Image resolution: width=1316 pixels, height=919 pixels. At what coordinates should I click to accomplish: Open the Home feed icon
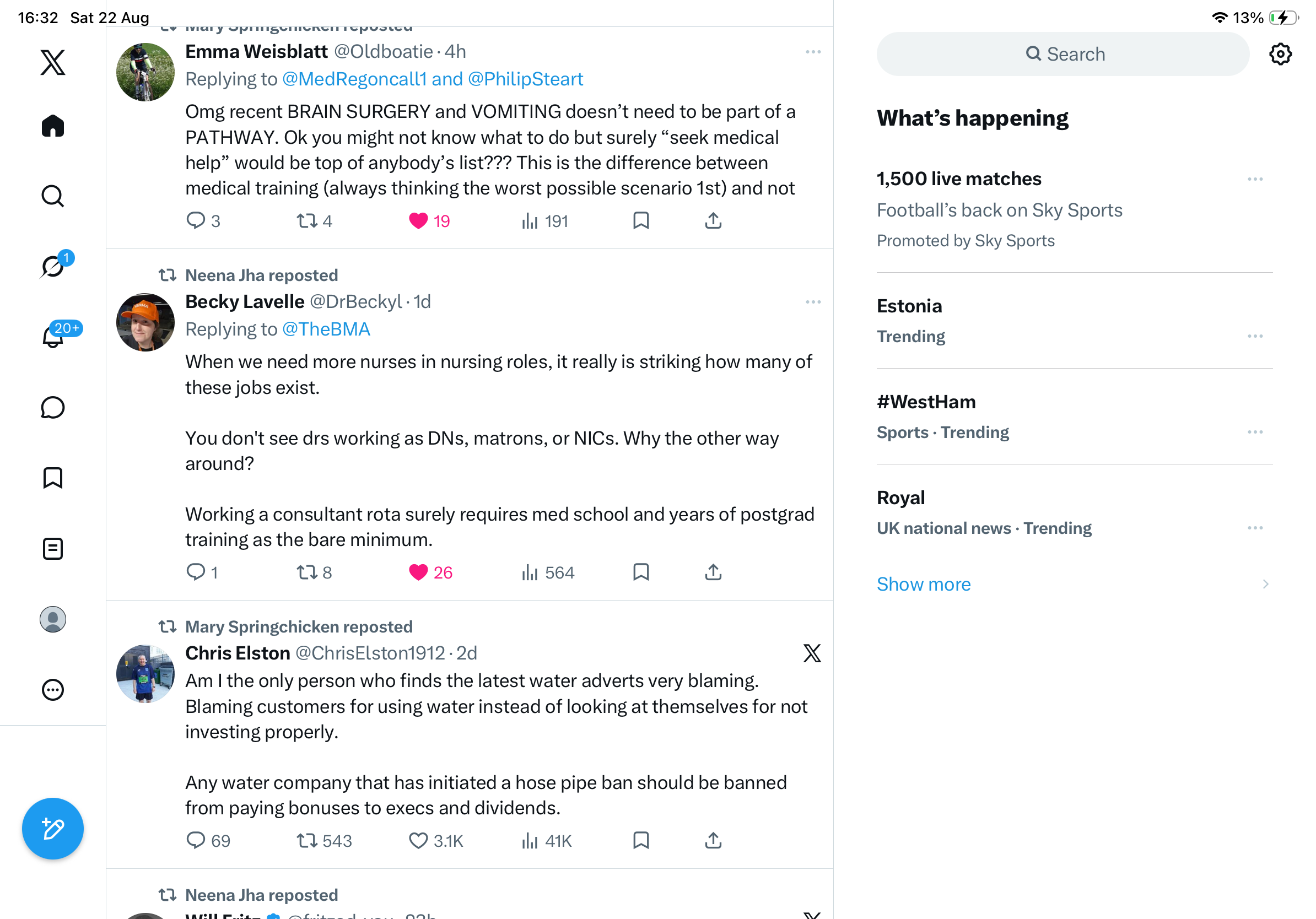pos(53,126)
